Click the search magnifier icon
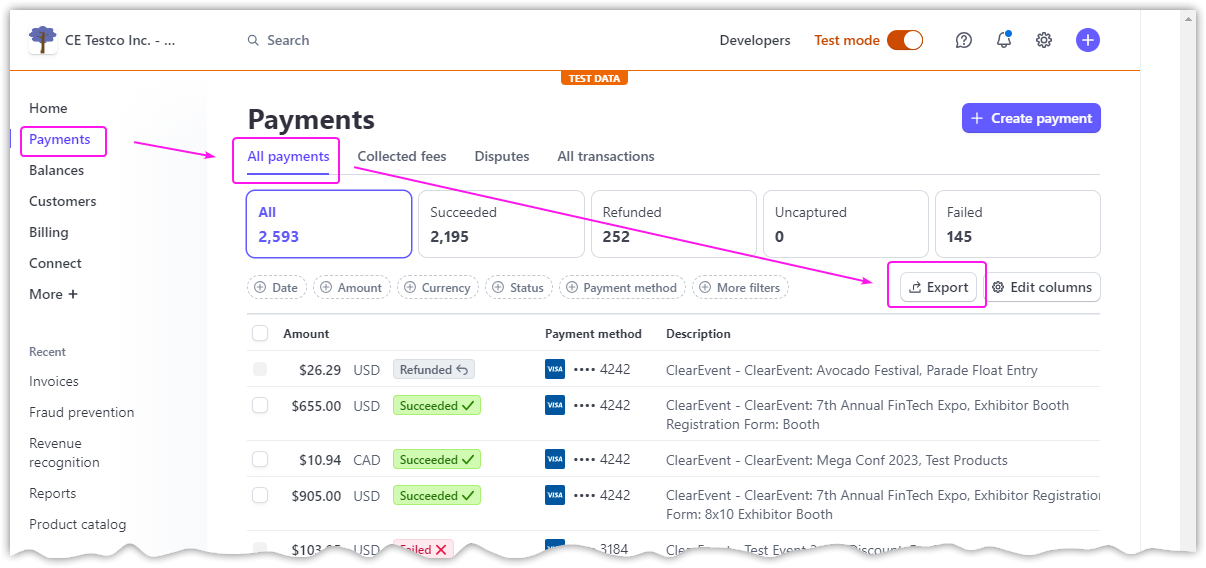 coord(253,40)
